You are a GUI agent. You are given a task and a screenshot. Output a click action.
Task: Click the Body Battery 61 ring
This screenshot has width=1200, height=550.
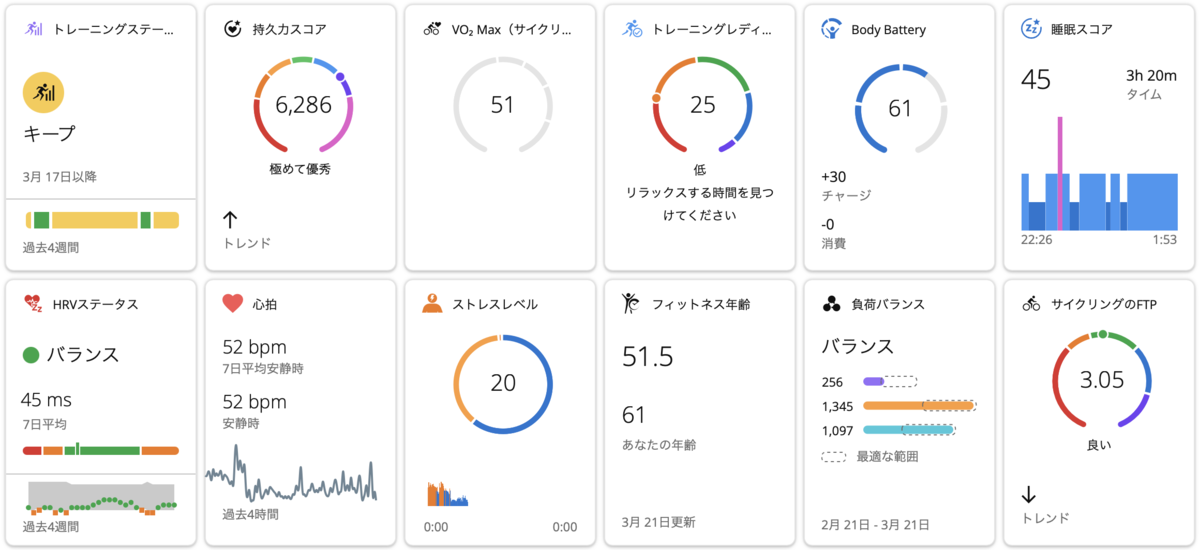click(x=900, y=108)
